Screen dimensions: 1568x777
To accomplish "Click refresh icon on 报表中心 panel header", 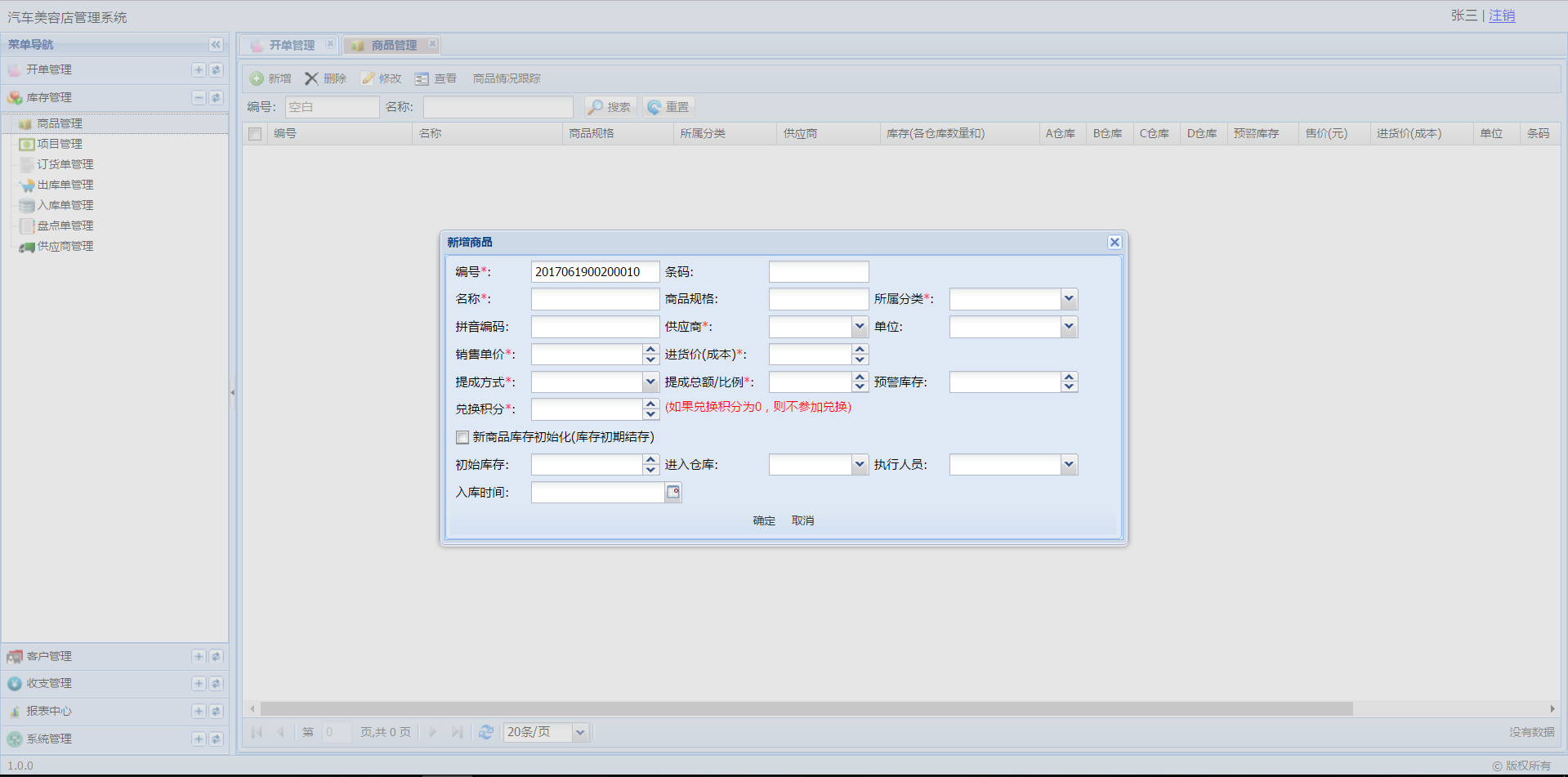I will coord(216,711).
